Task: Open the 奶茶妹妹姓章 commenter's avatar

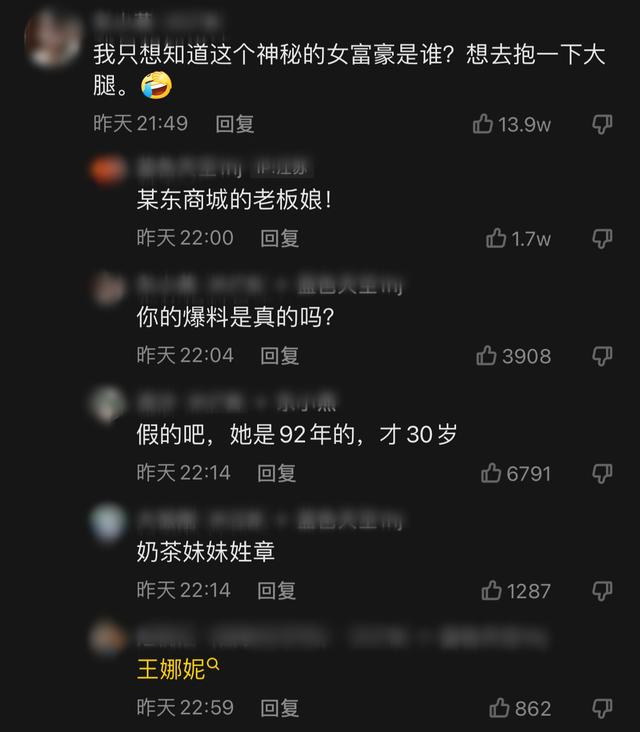Action: coord(108,522)
